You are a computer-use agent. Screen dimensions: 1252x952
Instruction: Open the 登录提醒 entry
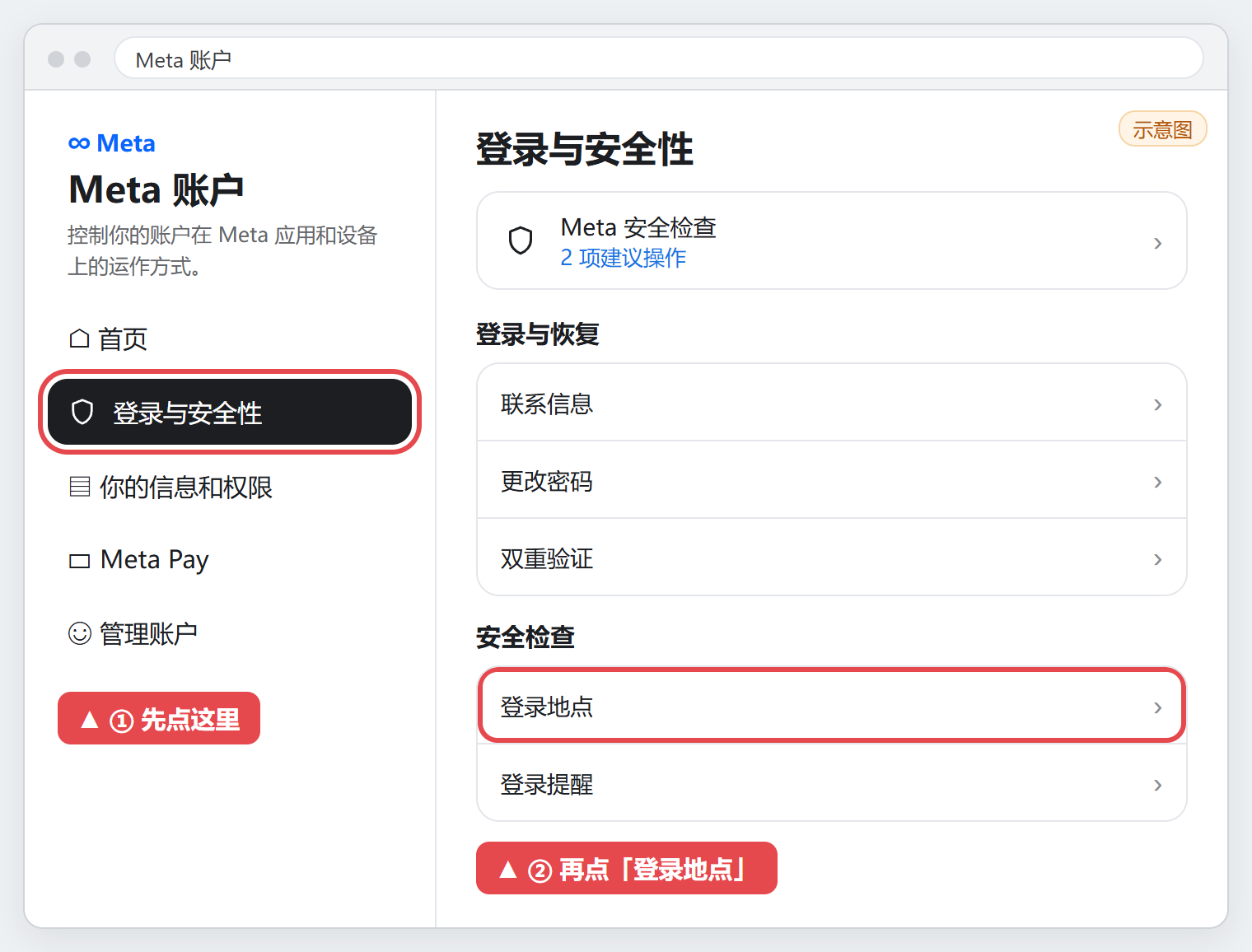(x=832, y=783)
